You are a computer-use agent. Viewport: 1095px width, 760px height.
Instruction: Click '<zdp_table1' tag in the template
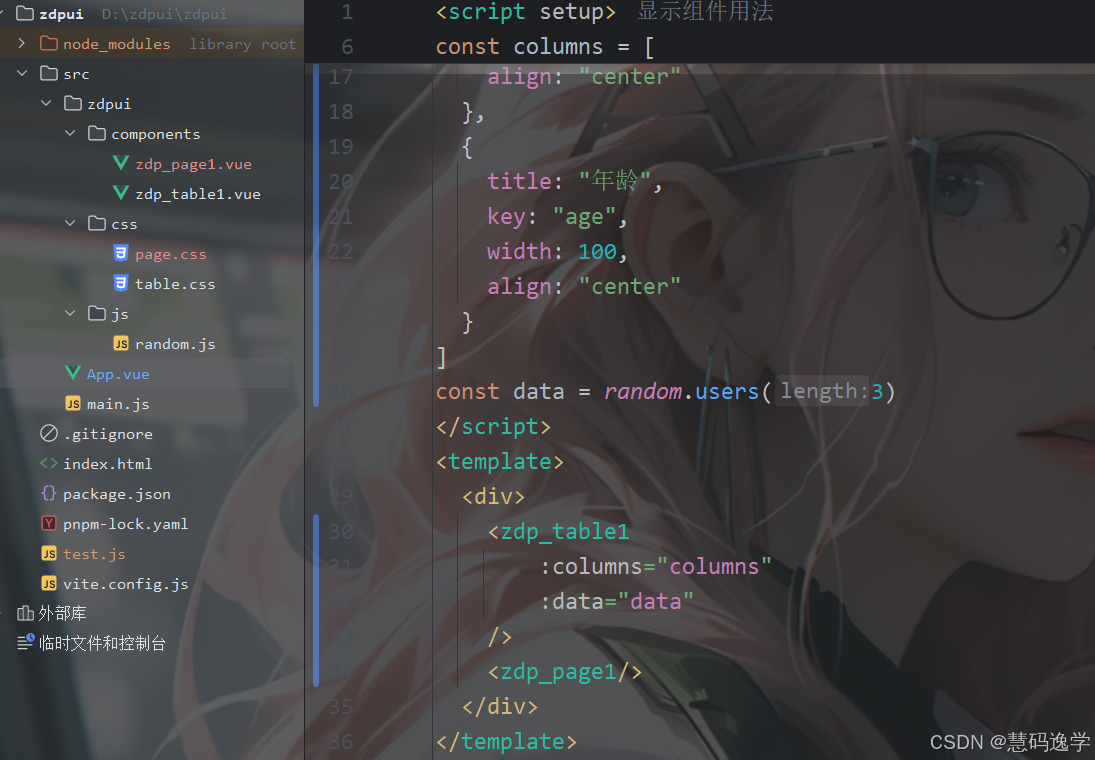559,532
